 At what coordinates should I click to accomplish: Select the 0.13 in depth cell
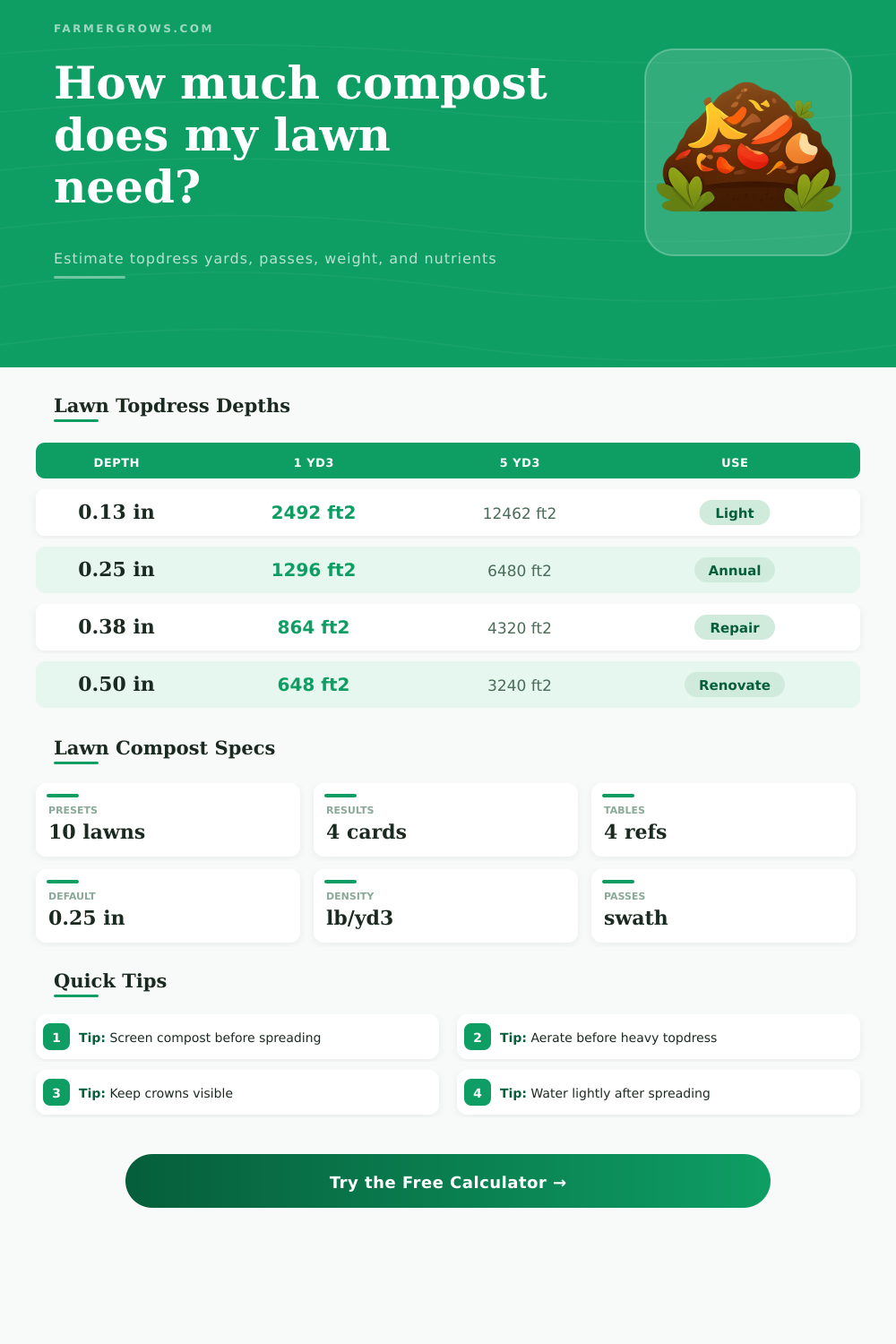point(116,512)
